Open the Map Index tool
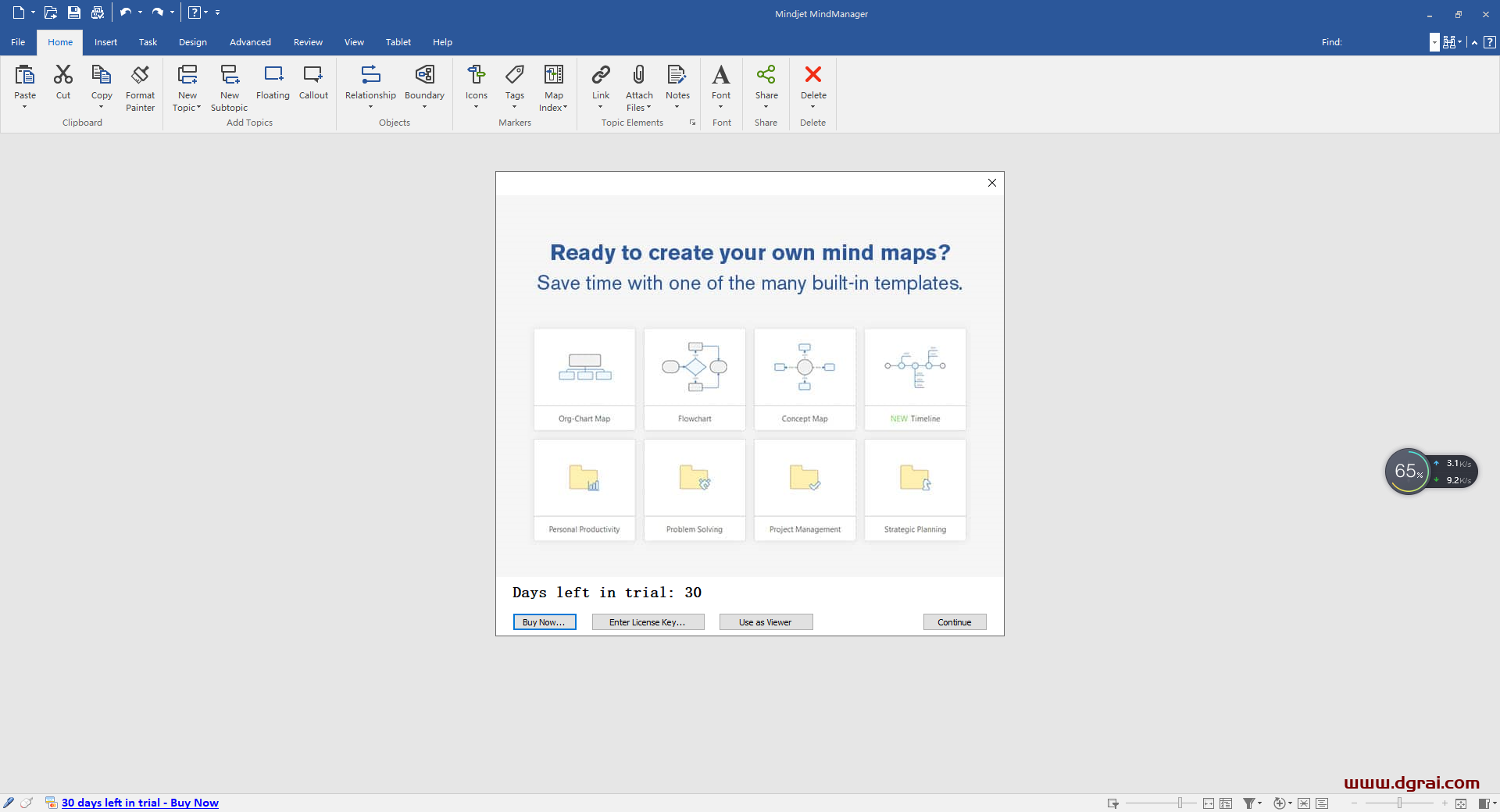 [x=554, y=75]
